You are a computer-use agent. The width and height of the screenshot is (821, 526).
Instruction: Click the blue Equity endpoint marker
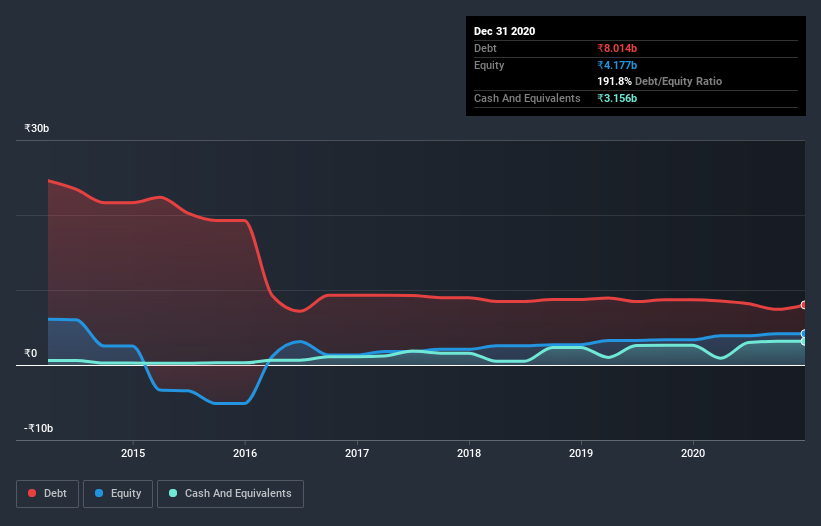(x=804, y=333)
